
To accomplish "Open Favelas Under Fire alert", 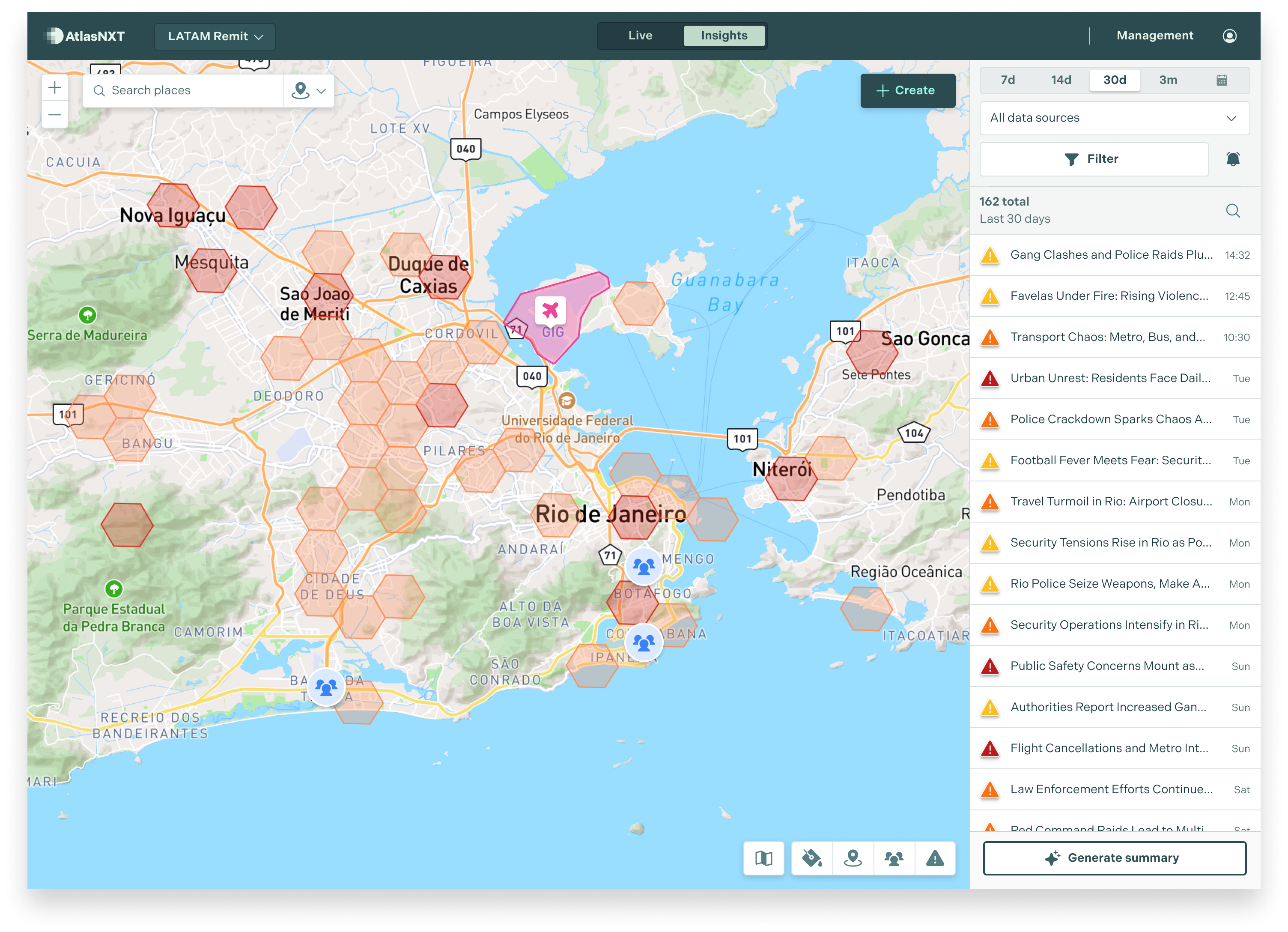I will click(x=1114, y=296).
